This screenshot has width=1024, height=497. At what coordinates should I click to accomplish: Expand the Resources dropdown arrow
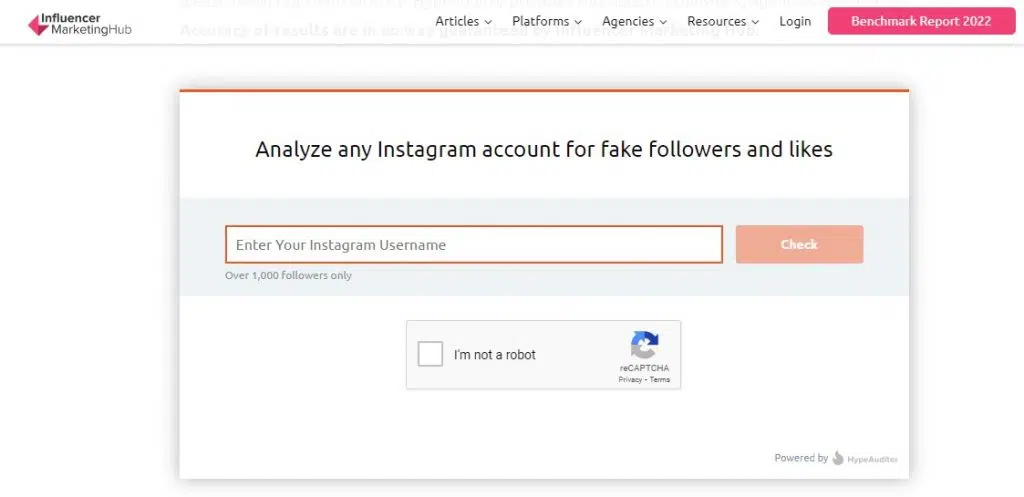tap(756, 22)
